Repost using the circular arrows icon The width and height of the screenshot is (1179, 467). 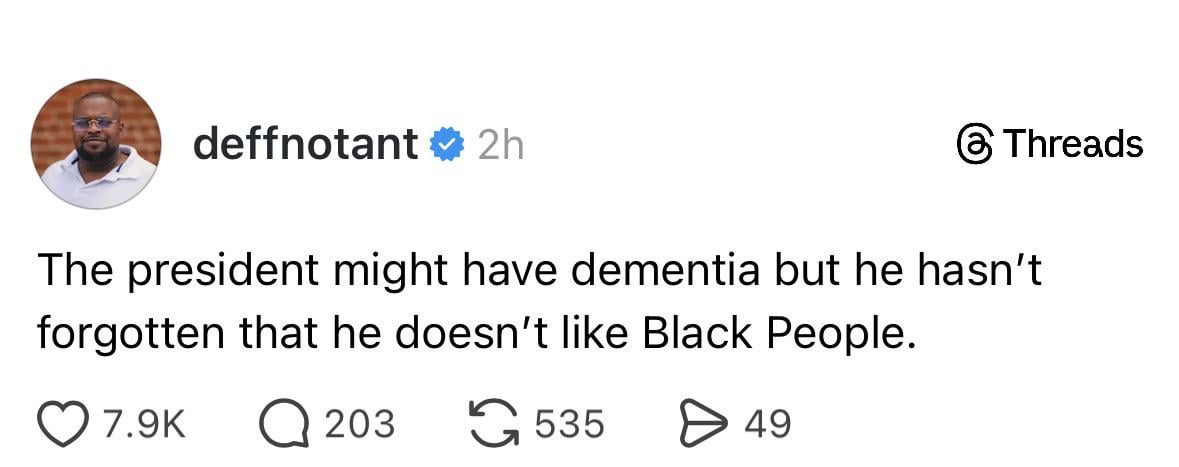(497, 423)
